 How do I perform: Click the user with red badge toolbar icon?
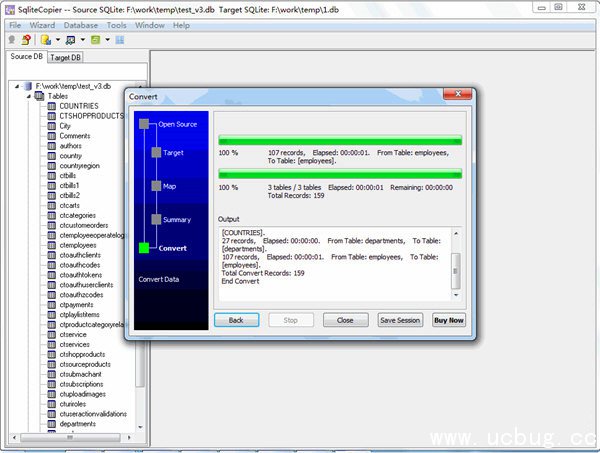[x=26, y=40]
